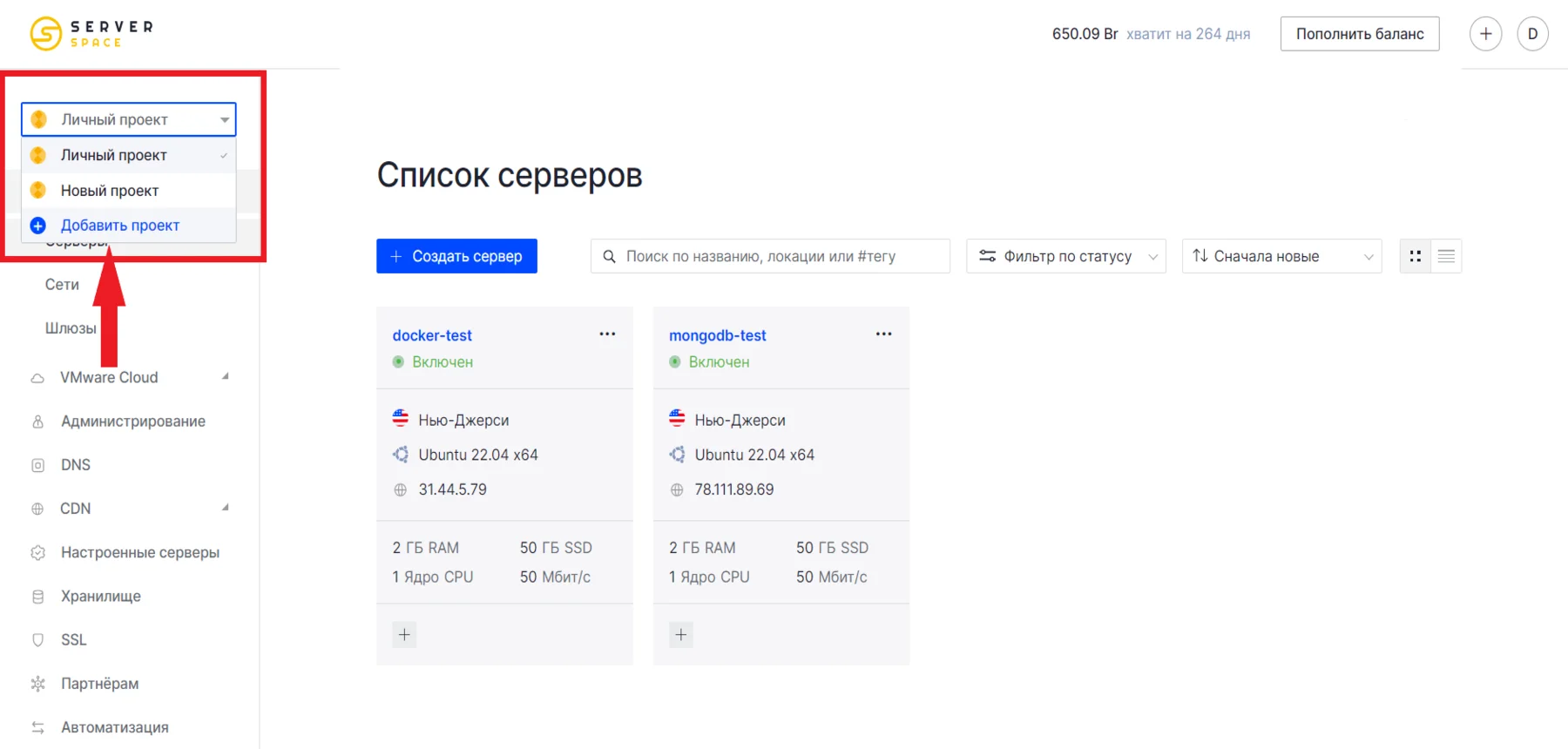Open the Сначала новые sort dropdown
Screen dimensions: 1568x749
click(1281, 256)
